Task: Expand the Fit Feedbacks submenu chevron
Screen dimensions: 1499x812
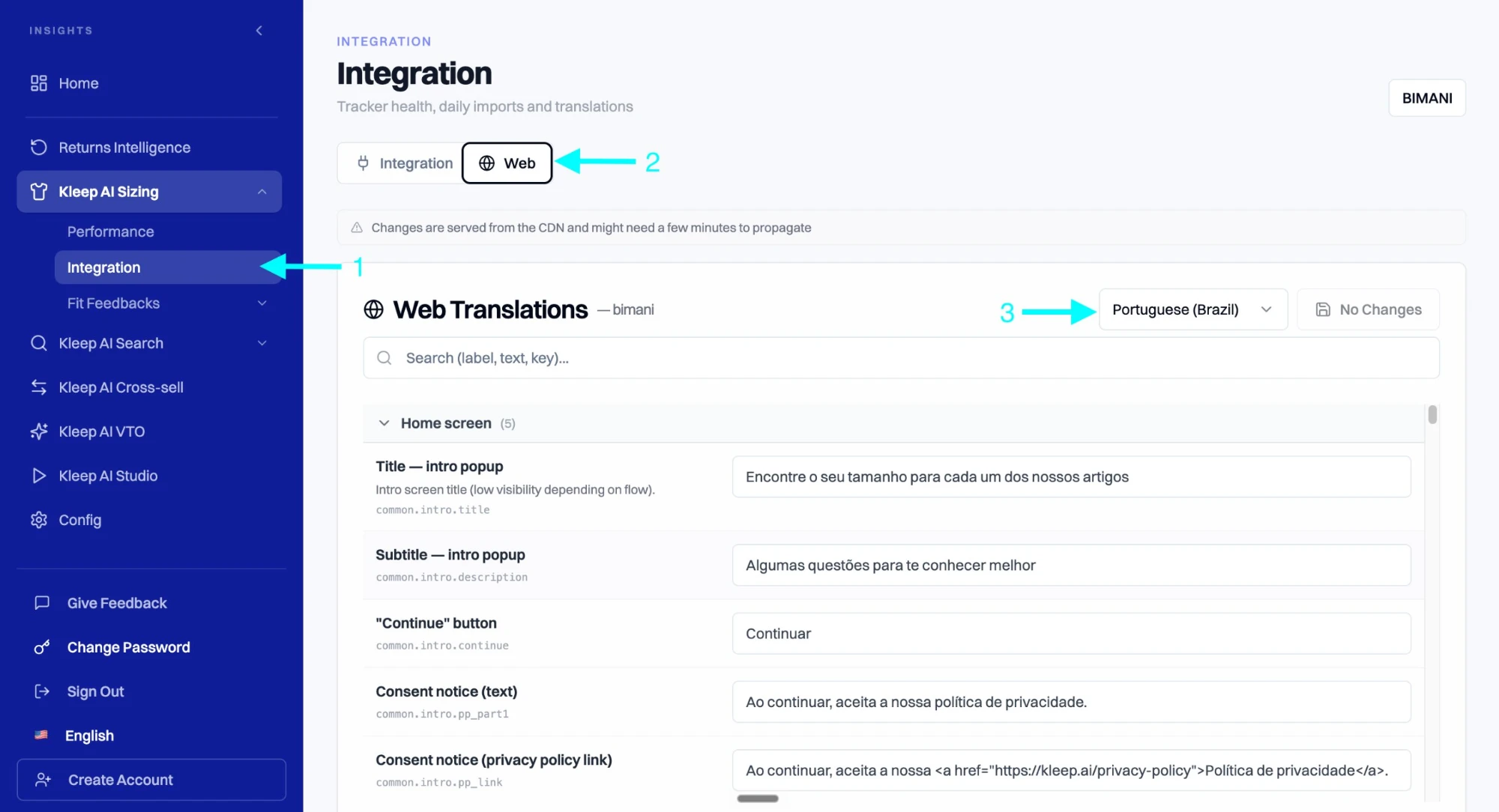Action: (262, 303)
